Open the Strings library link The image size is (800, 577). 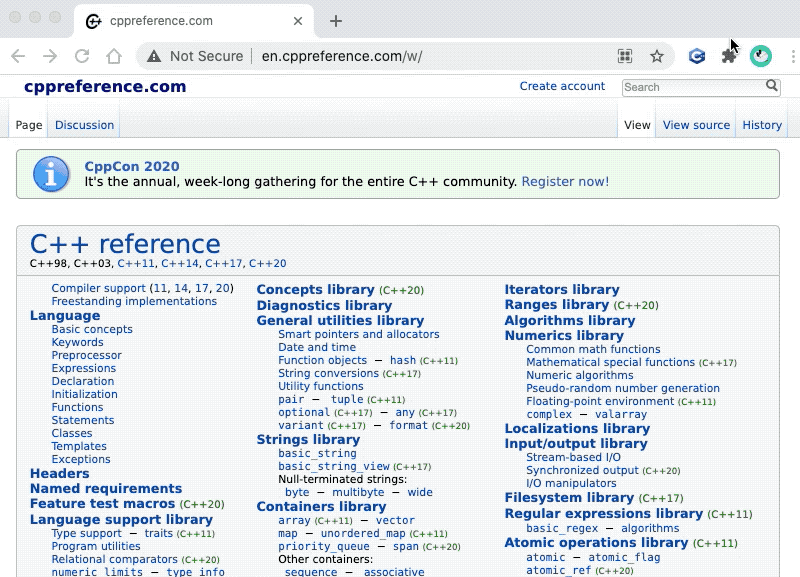308,439
